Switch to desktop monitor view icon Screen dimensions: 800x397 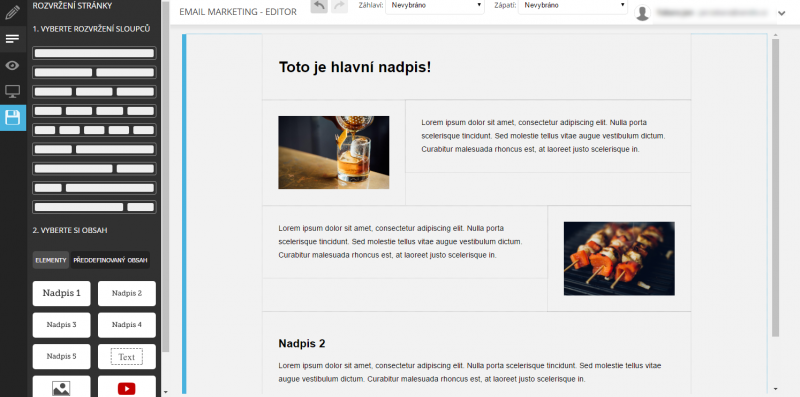(12, 91)
